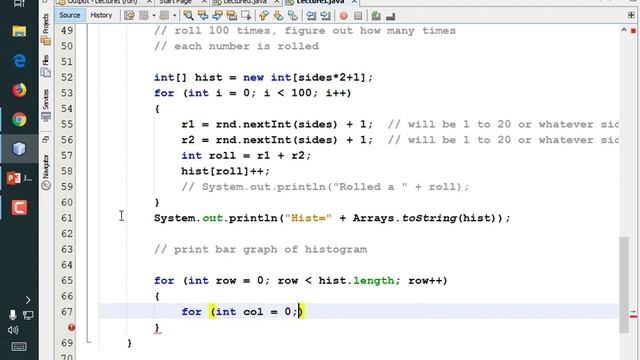The width and height of the screenshot is (640, 360).
Task: Click line number 52 in the gutter
Action: (67, 77)
